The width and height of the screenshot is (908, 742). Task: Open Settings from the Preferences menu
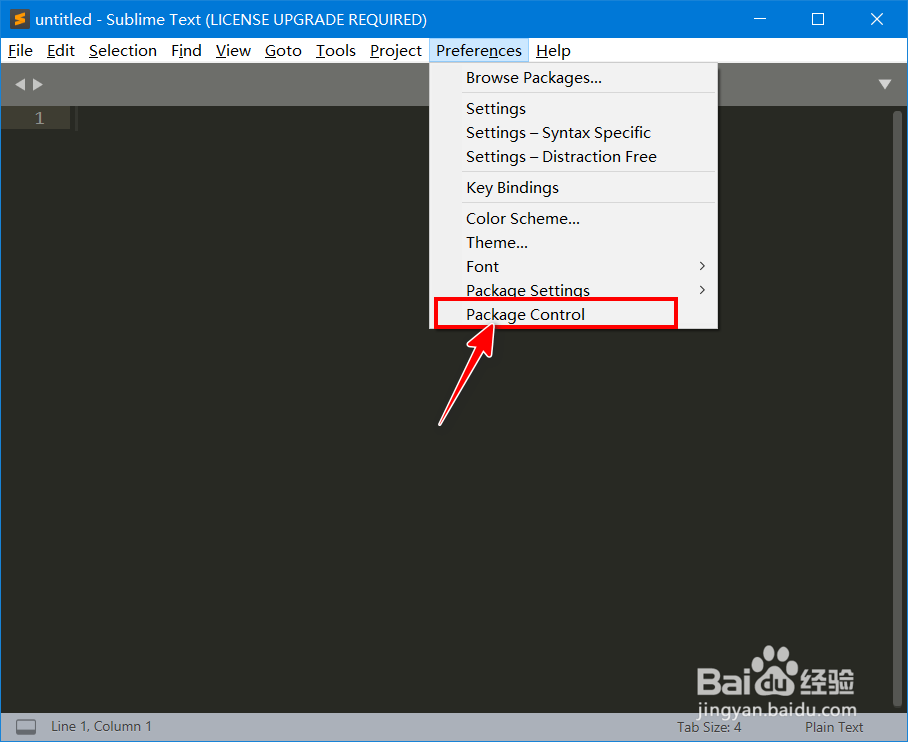[x=573, y=109]
